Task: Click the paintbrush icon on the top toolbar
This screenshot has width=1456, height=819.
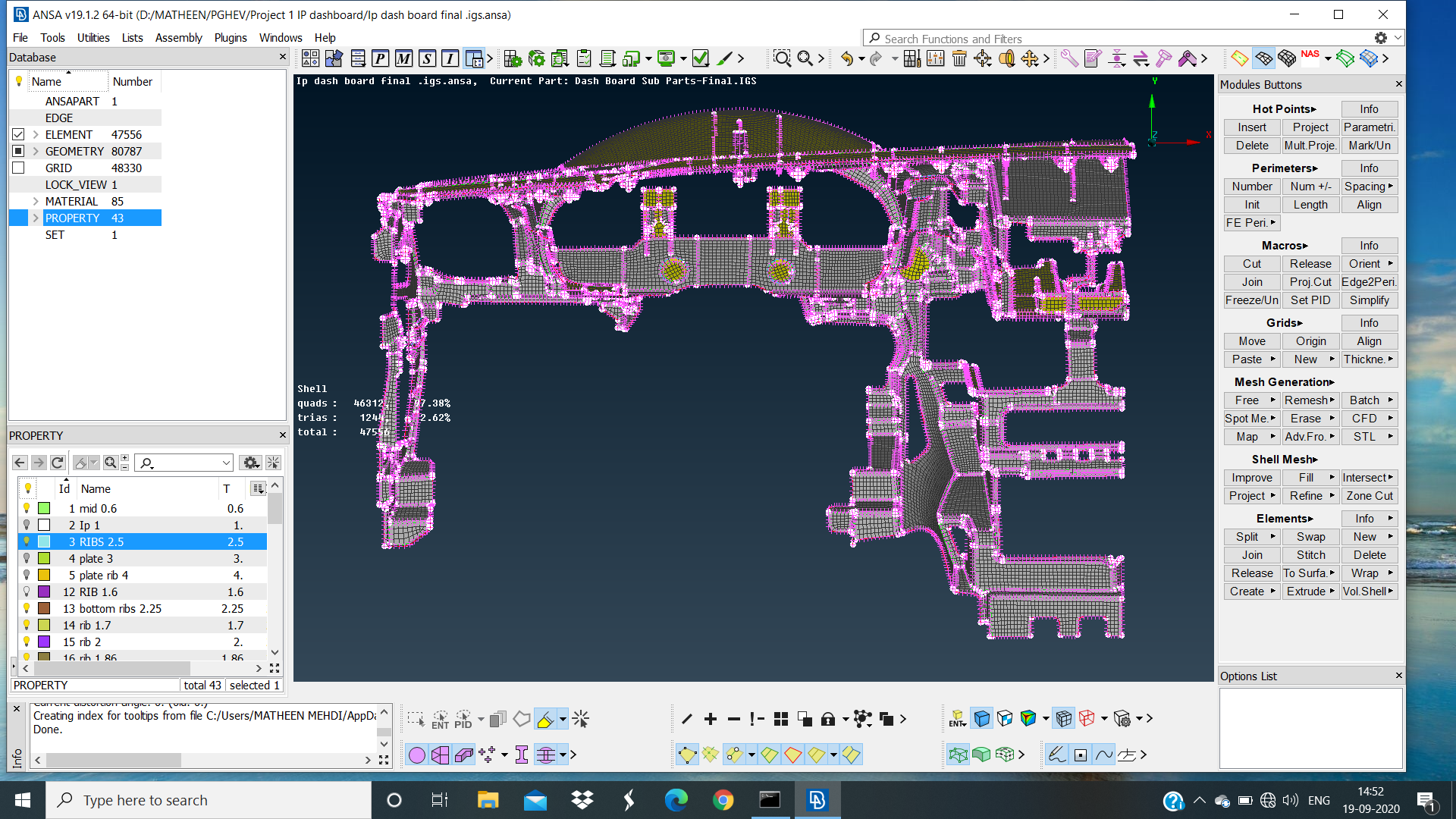Action: (725, 58)
